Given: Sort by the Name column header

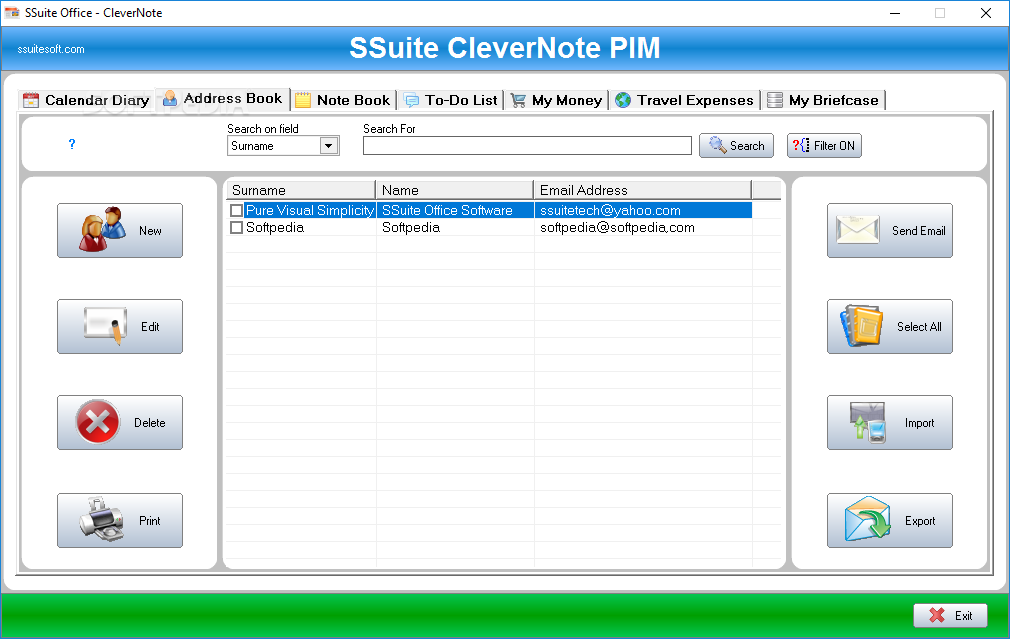Looking at the screenshot, I should pyautogui.click(x=454, y=190).
